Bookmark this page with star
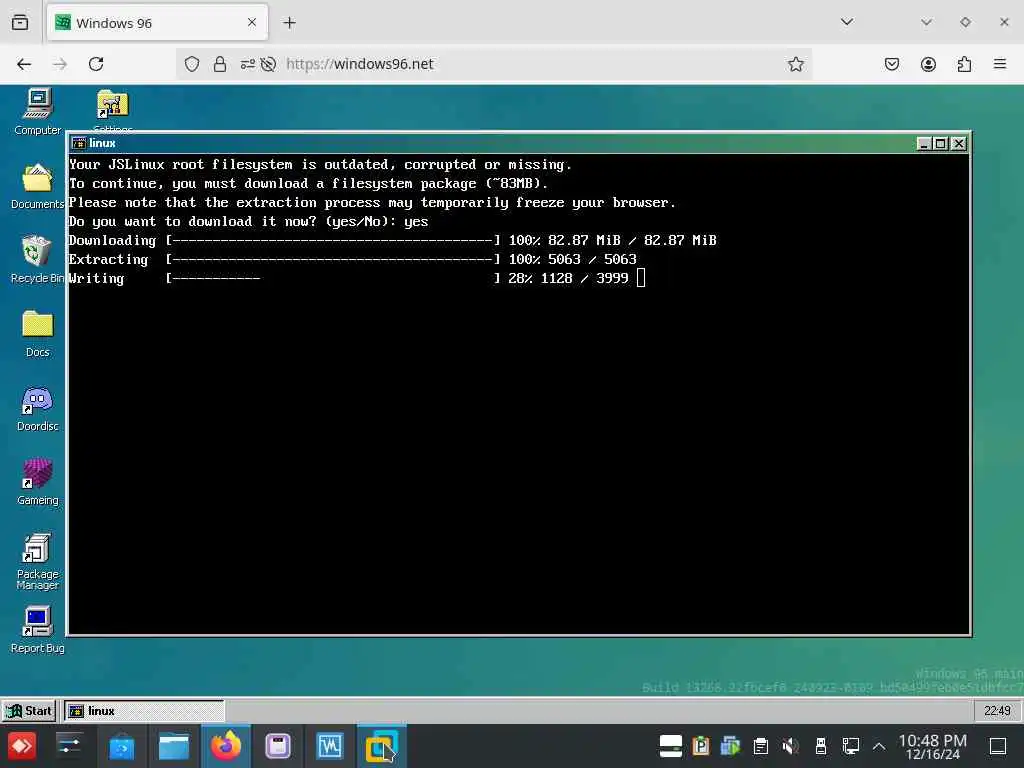 795,64
